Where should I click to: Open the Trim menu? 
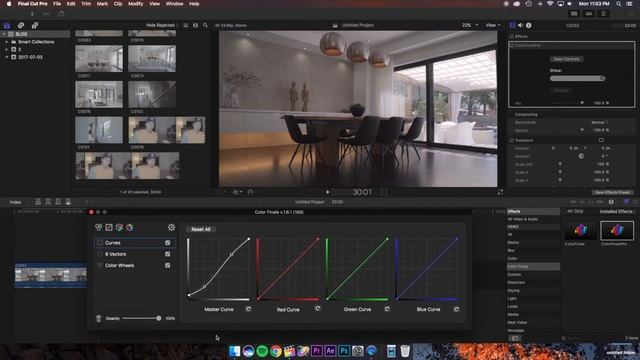coord(86,4)
